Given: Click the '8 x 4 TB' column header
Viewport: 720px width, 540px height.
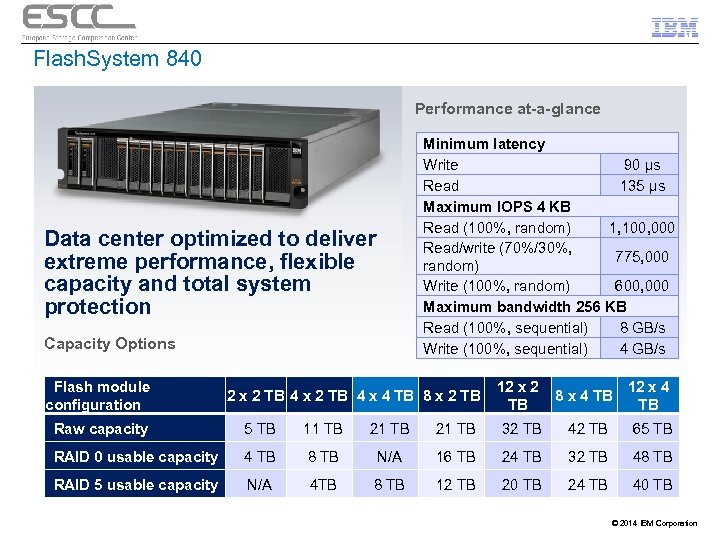Looking at the screenshot, I should tap(584, 395).
